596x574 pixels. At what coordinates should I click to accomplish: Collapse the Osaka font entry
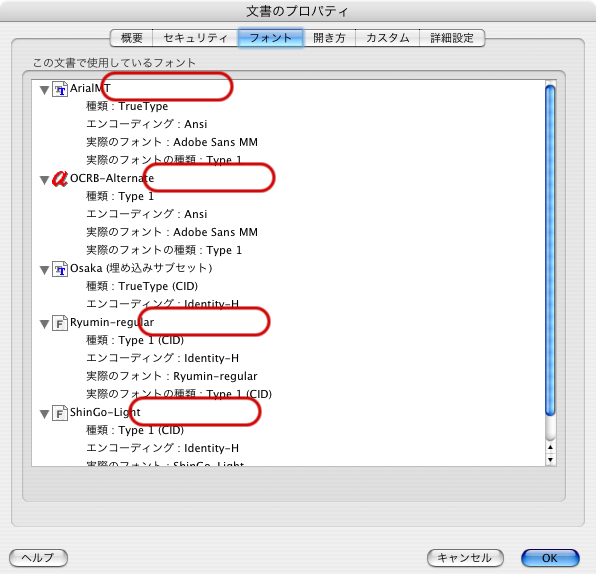point(44,270)
